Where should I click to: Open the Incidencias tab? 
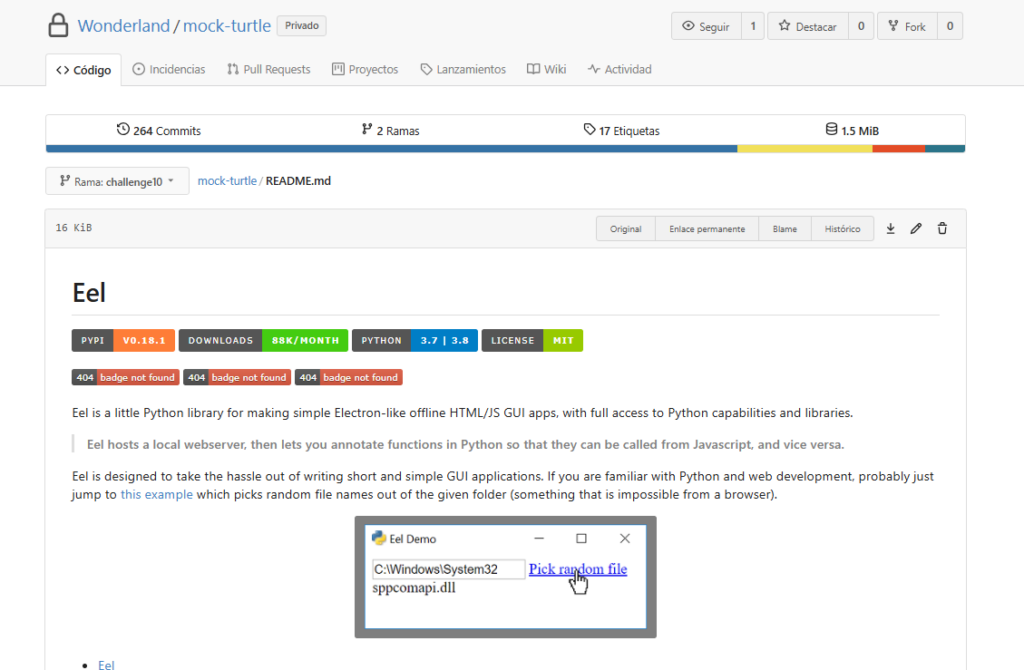[168, 69]
